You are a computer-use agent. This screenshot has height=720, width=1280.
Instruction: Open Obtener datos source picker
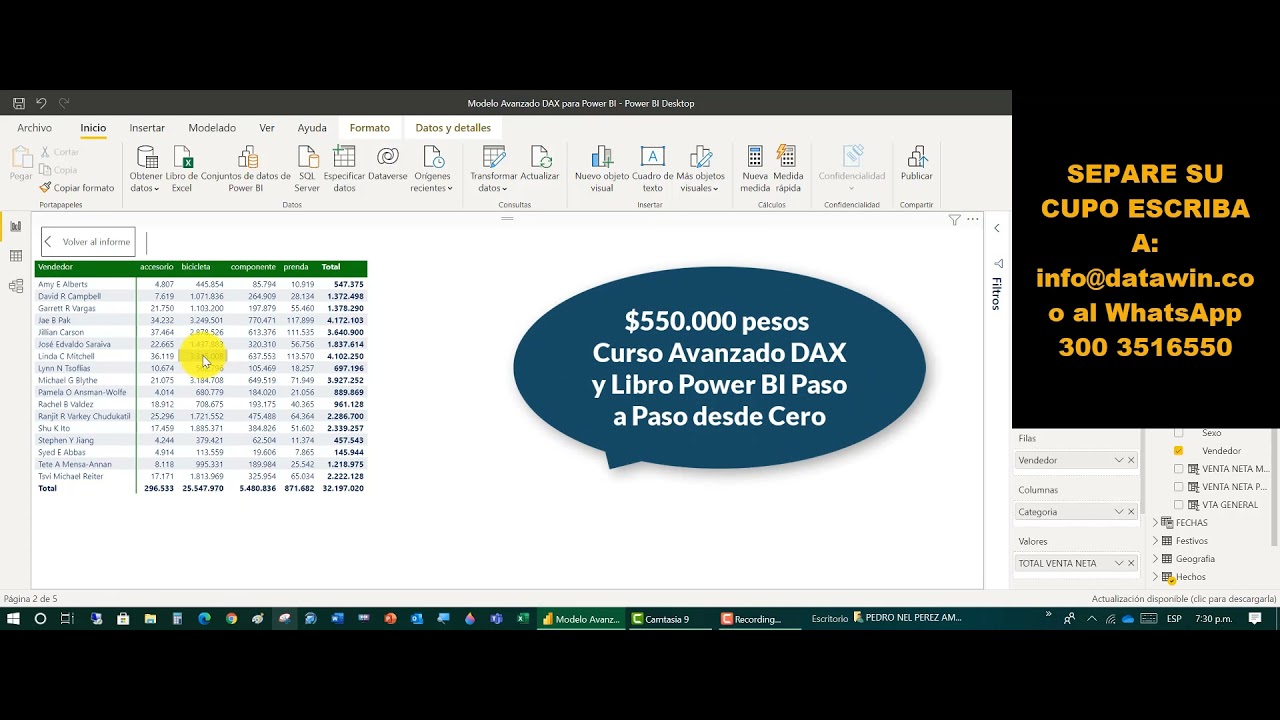click(x=146, y=169)
